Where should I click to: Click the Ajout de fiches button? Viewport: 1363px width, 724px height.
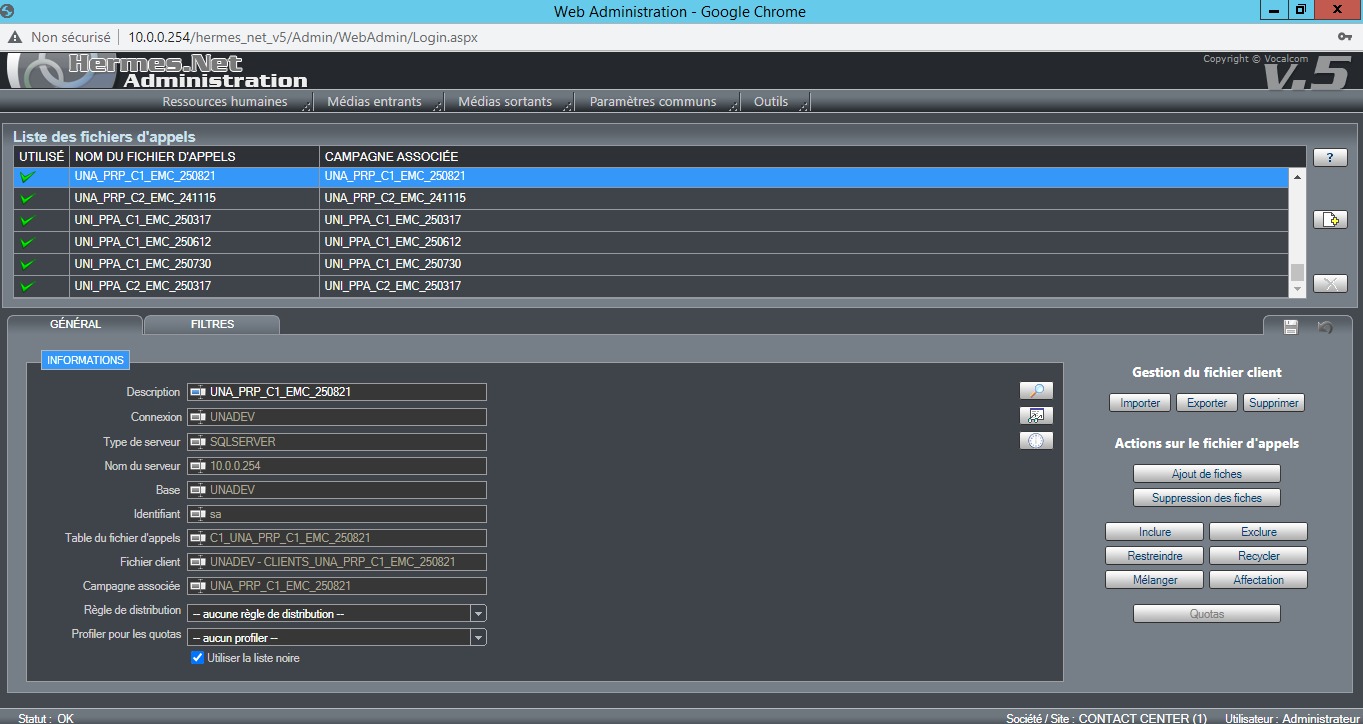coord(1206,474)
